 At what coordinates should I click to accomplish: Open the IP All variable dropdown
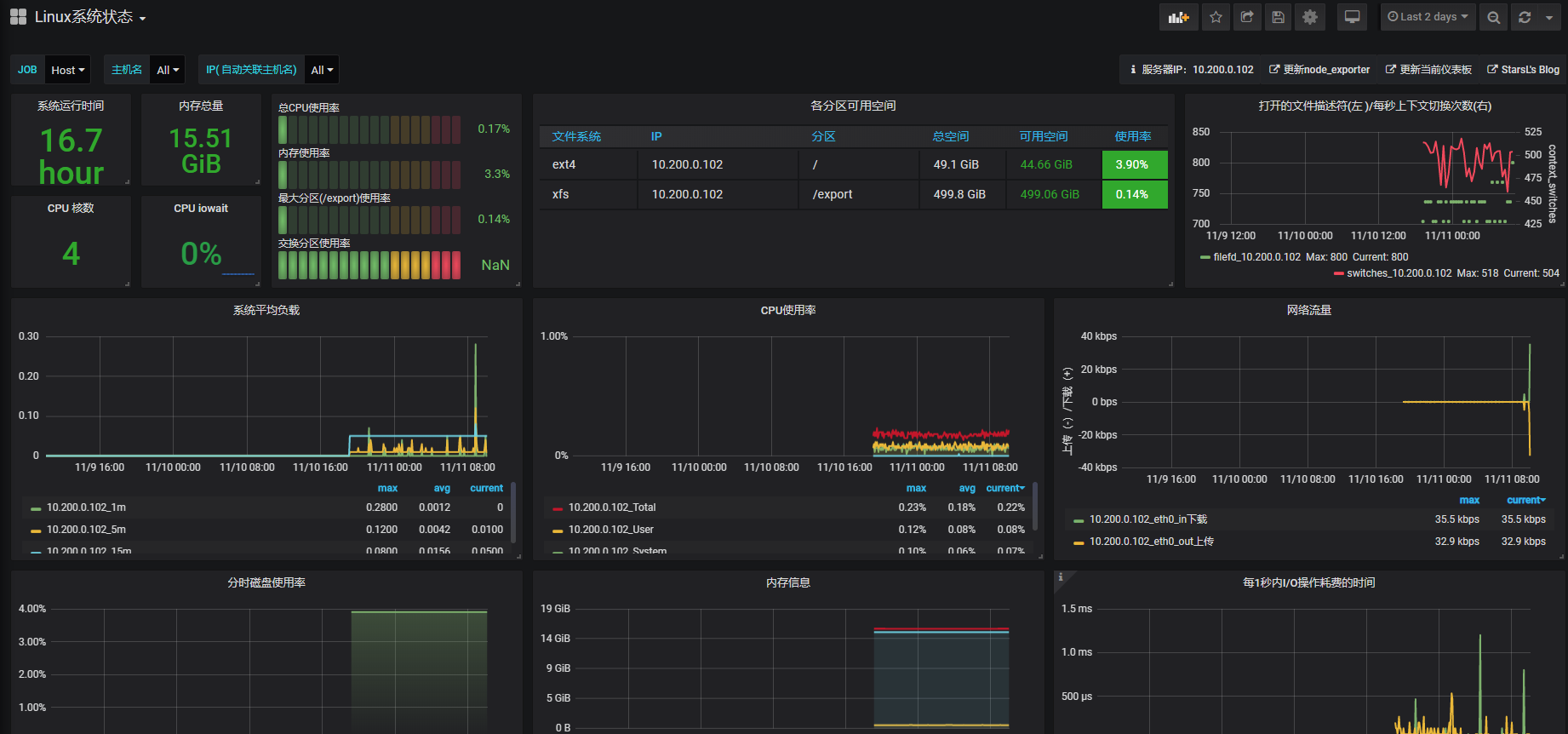[x=322, y=70]
